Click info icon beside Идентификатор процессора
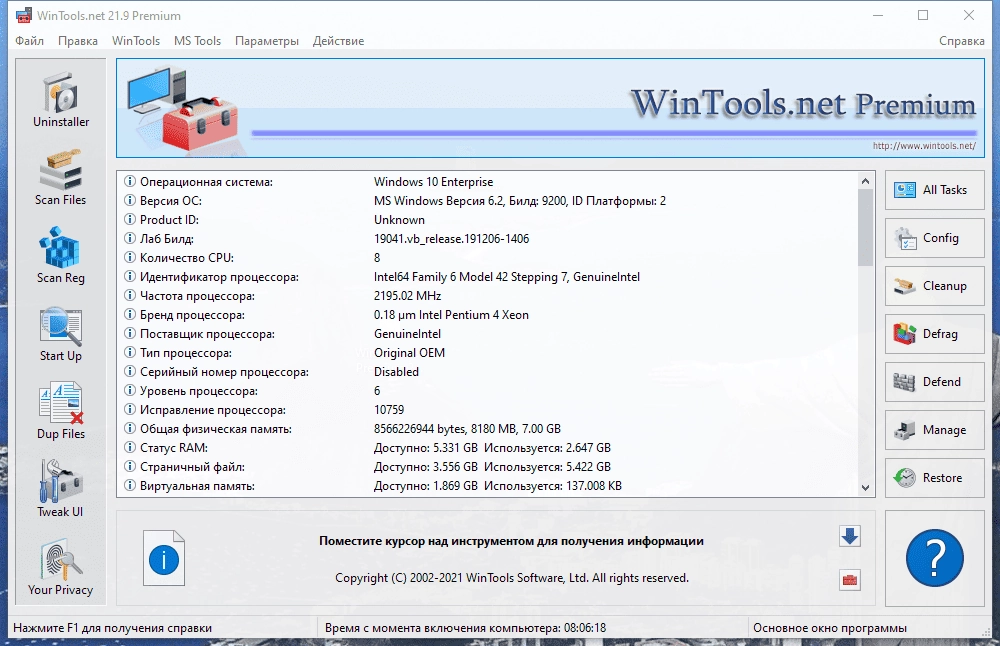This screenshot has width=1000, height=646. pyautogui.click(x=129, y=276)
